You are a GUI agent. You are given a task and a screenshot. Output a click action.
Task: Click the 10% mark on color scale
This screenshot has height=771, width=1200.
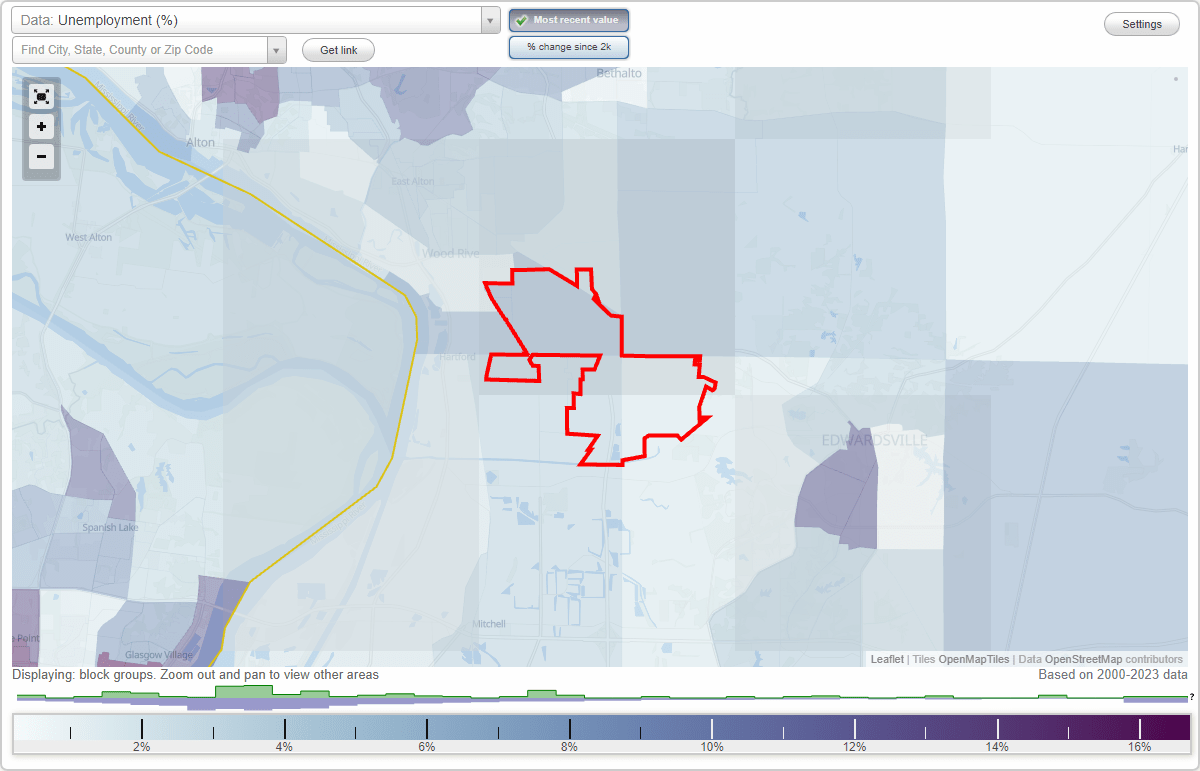pos(712,747)
